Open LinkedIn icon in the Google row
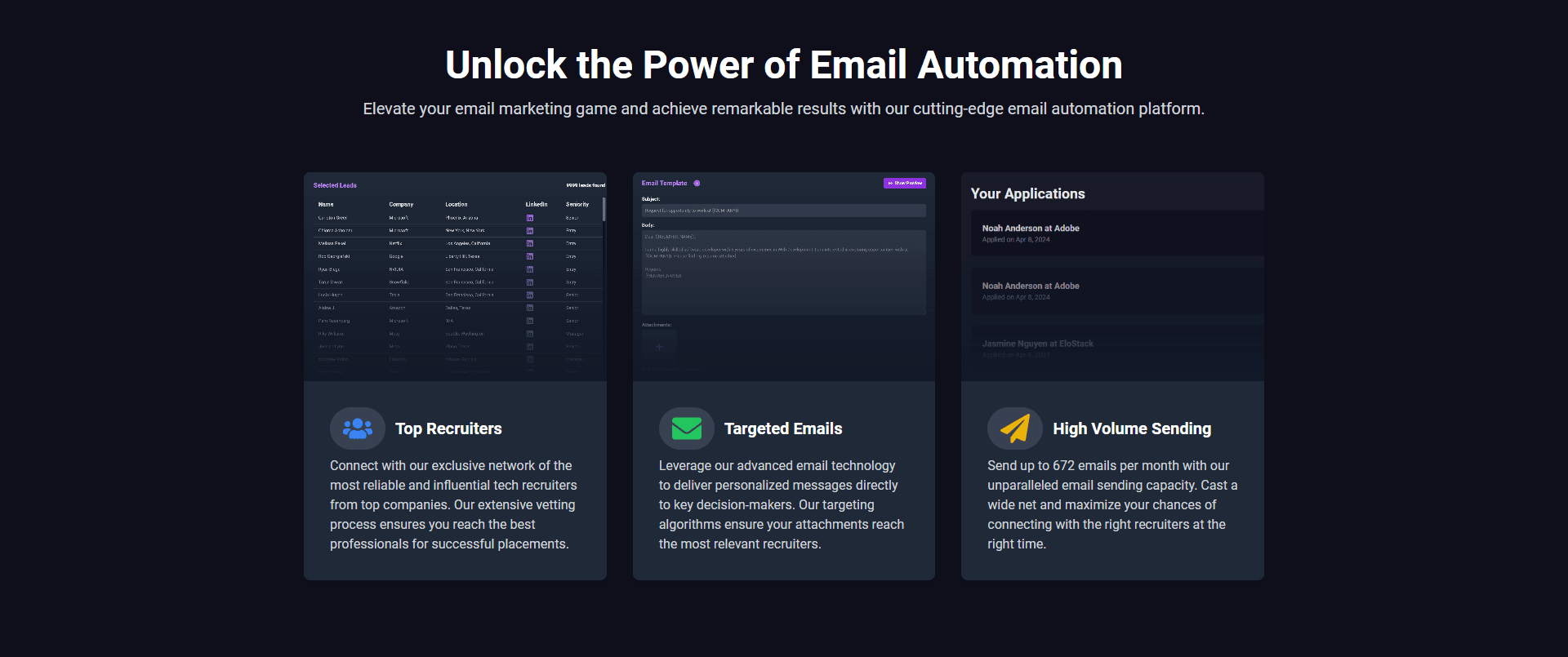This screenshot has height=657, width=1568. [530, 256]
